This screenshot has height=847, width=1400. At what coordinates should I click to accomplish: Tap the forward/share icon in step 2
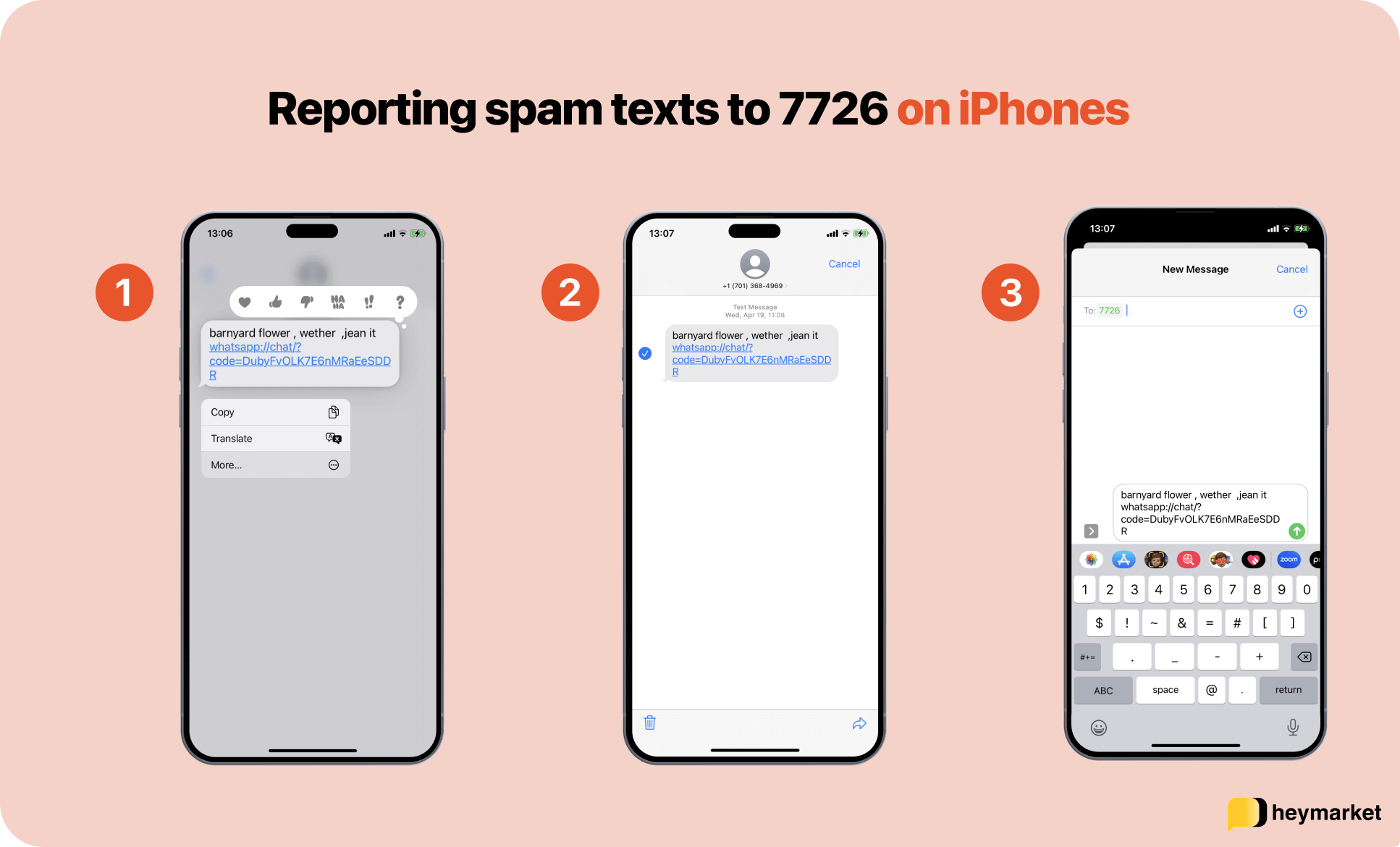pos(854,723)
